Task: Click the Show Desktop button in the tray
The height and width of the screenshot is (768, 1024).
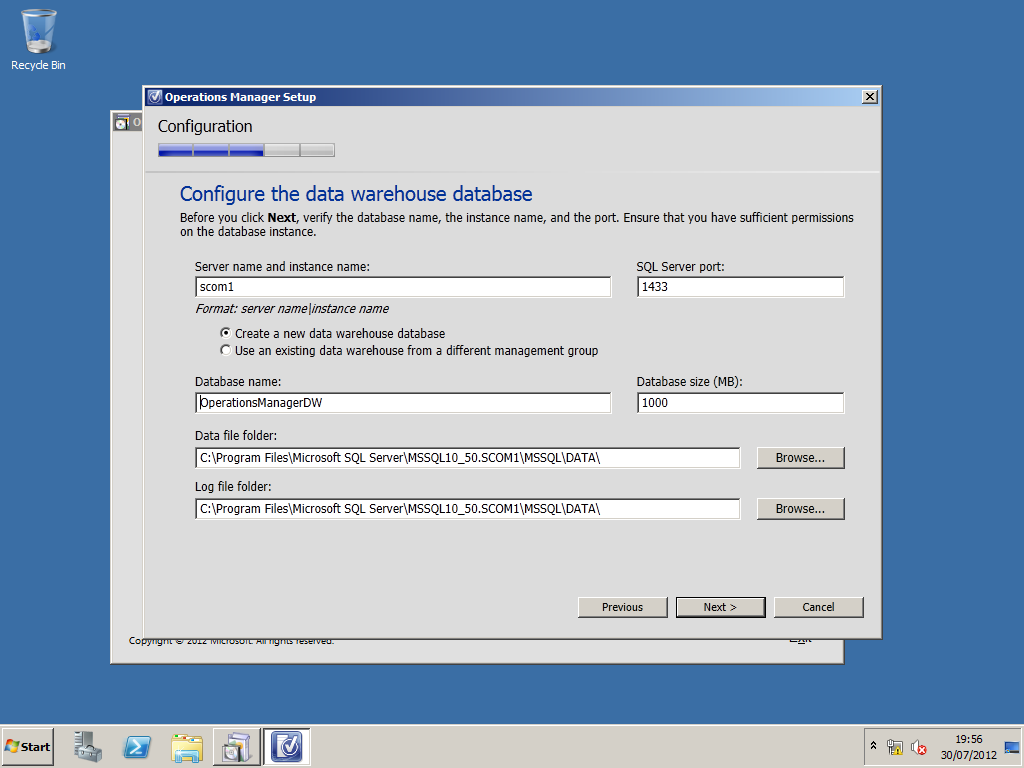Action: [1012, 746]
